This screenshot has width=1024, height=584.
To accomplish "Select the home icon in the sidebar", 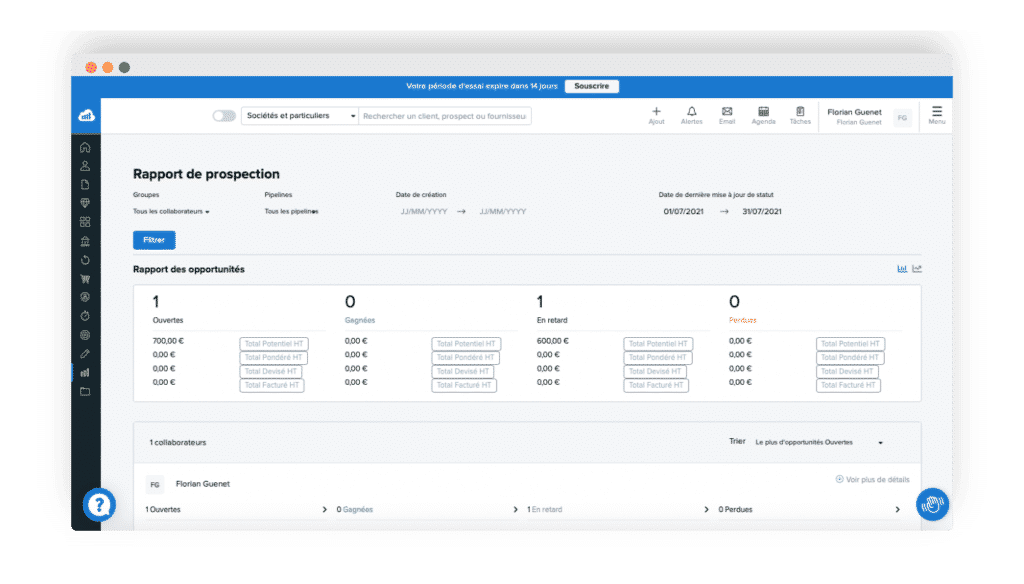I will pos(85,147).
